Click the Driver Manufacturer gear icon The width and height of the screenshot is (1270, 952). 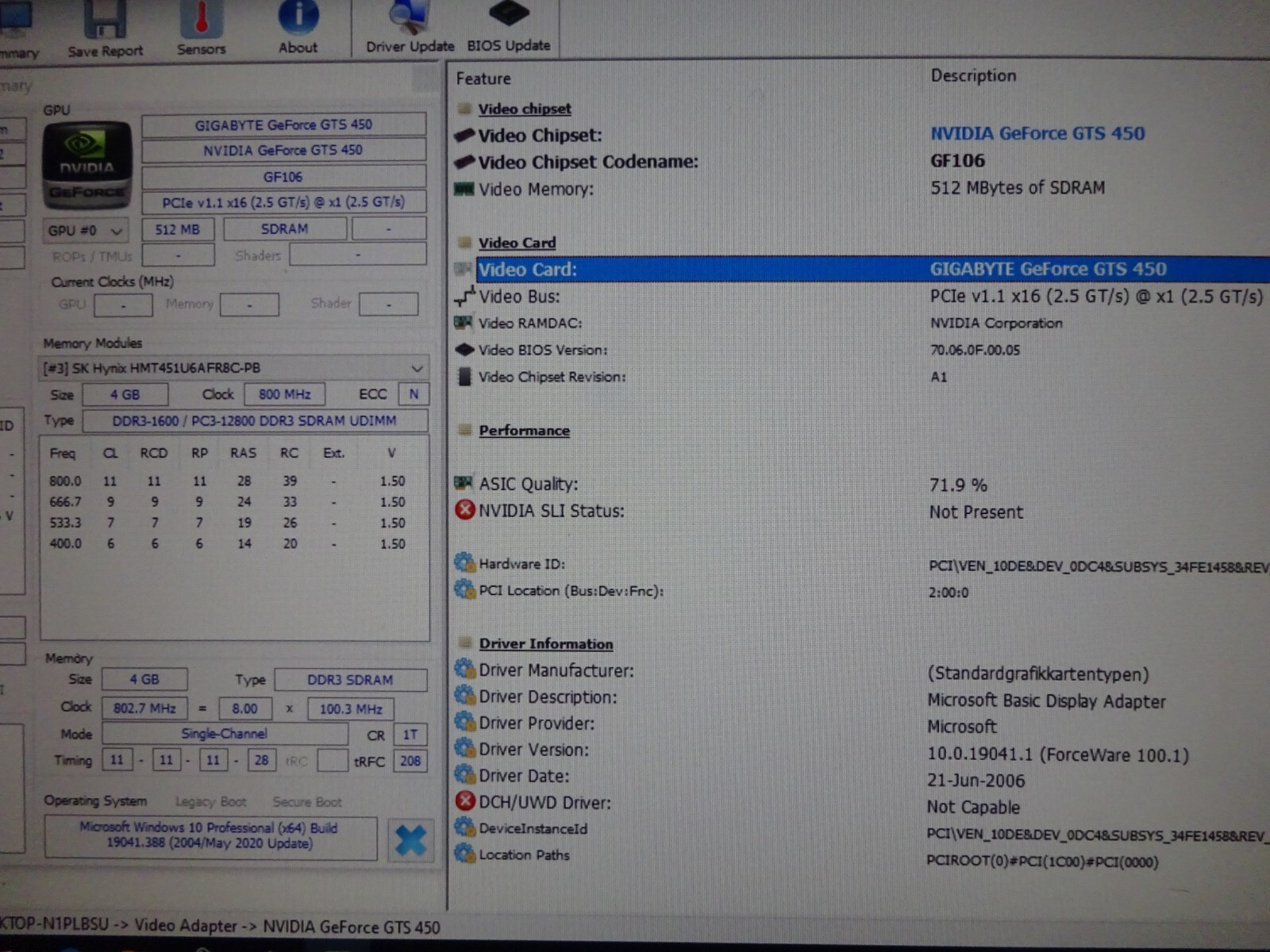coord(464,669)
